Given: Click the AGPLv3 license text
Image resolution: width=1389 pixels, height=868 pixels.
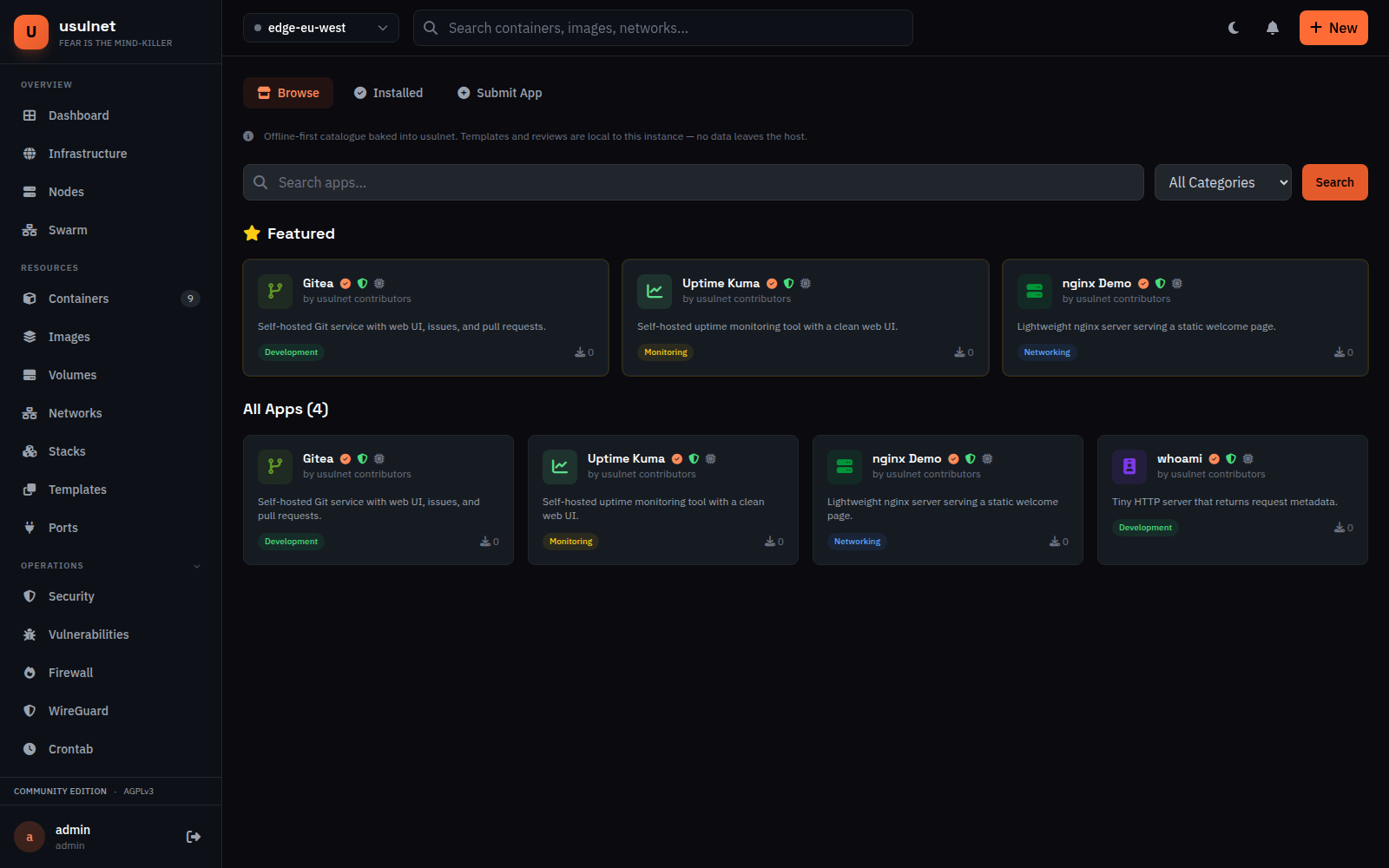Looking at the screenshot, I should coord(138,792).
